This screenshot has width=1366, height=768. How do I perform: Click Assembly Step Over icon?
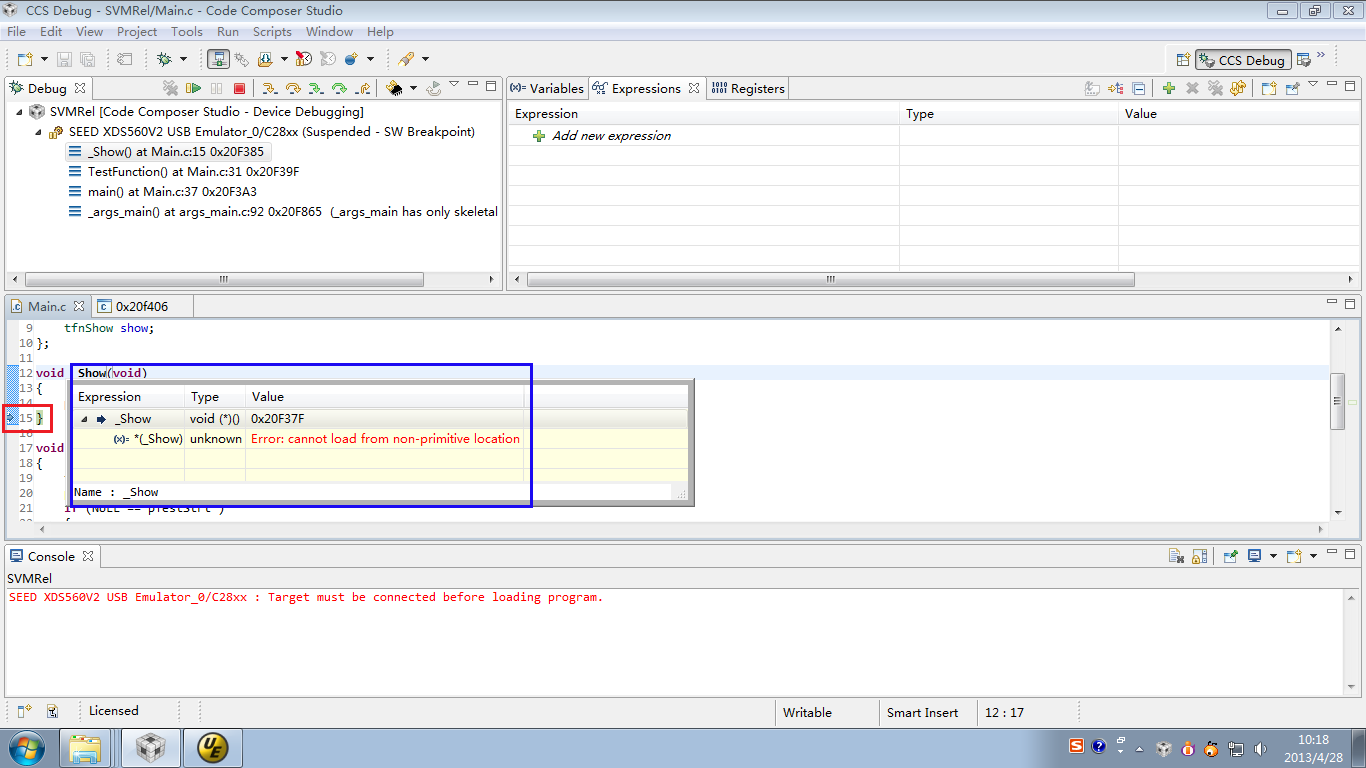pyautogui.click(x=339, y=88)
